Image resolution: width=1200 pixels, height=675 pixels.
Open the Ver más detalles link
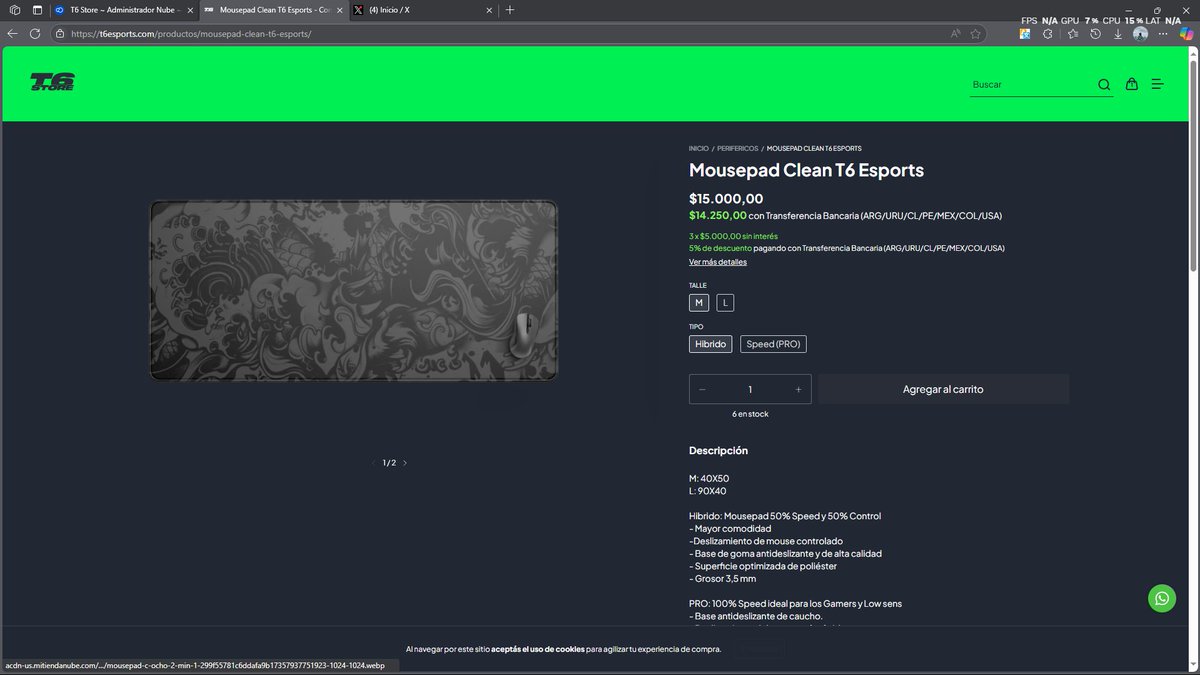pyautogui.click(x=718, y=262)
